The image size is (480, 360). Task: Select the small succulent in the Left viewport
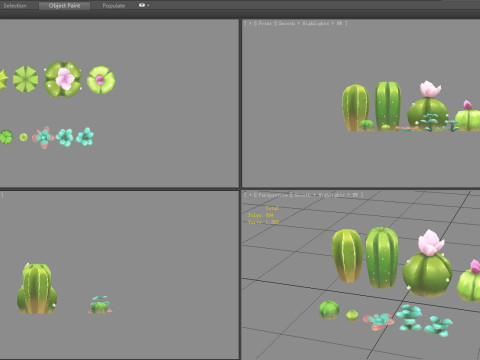point(100,305)
